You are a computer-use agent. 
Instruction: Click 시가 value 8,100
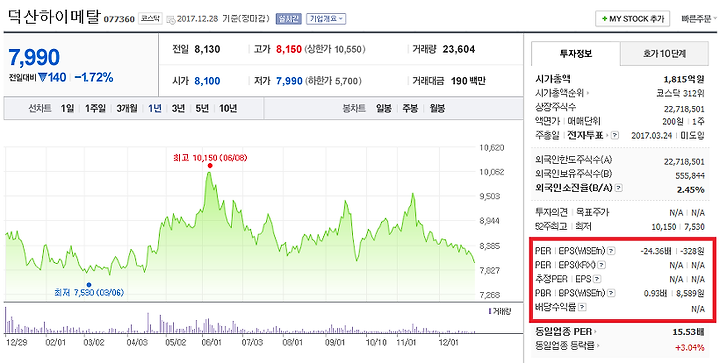[x=208, y=81]
